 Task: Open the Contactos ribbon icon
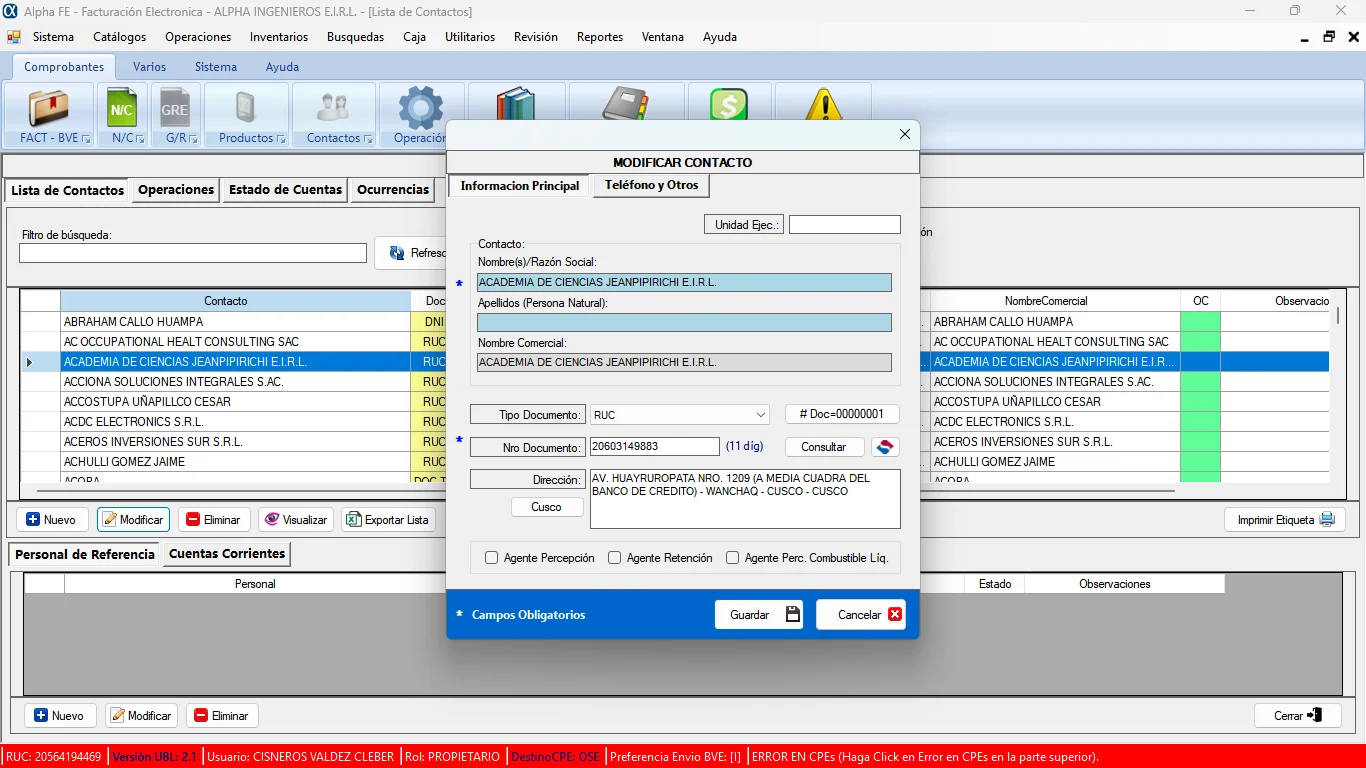333,107
